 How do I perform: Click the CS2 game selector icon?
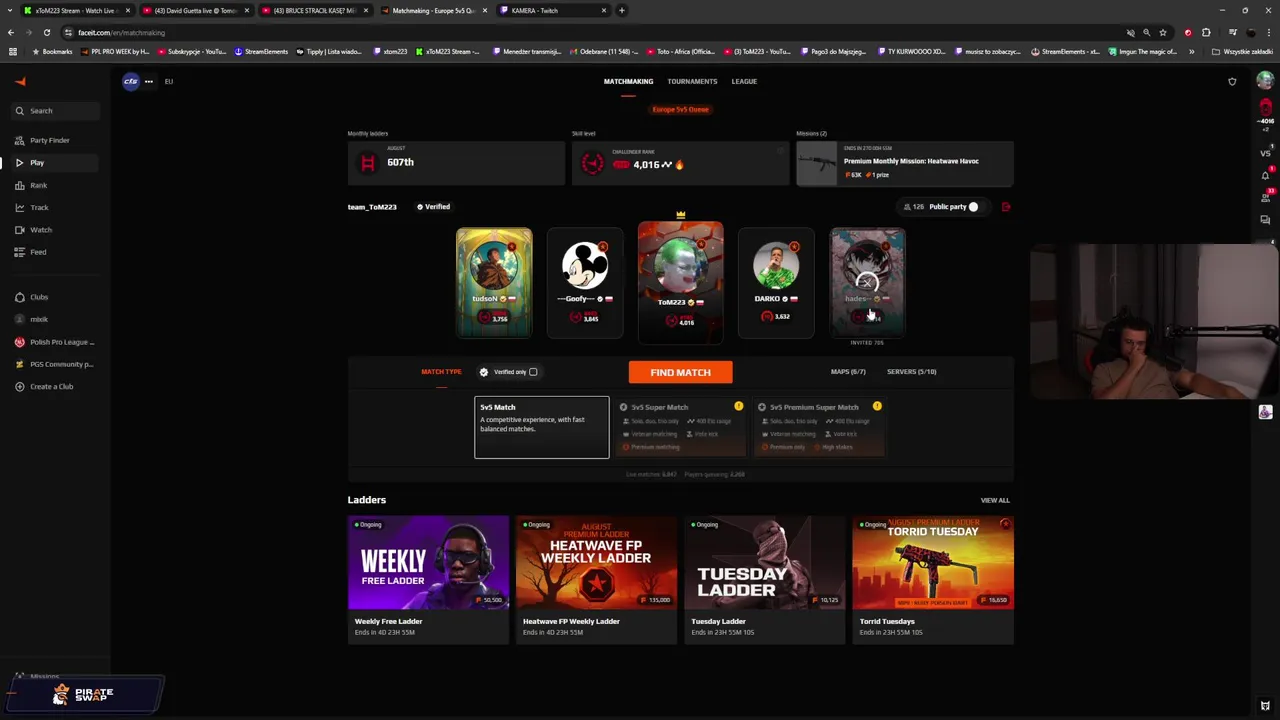tap(130, 82)
